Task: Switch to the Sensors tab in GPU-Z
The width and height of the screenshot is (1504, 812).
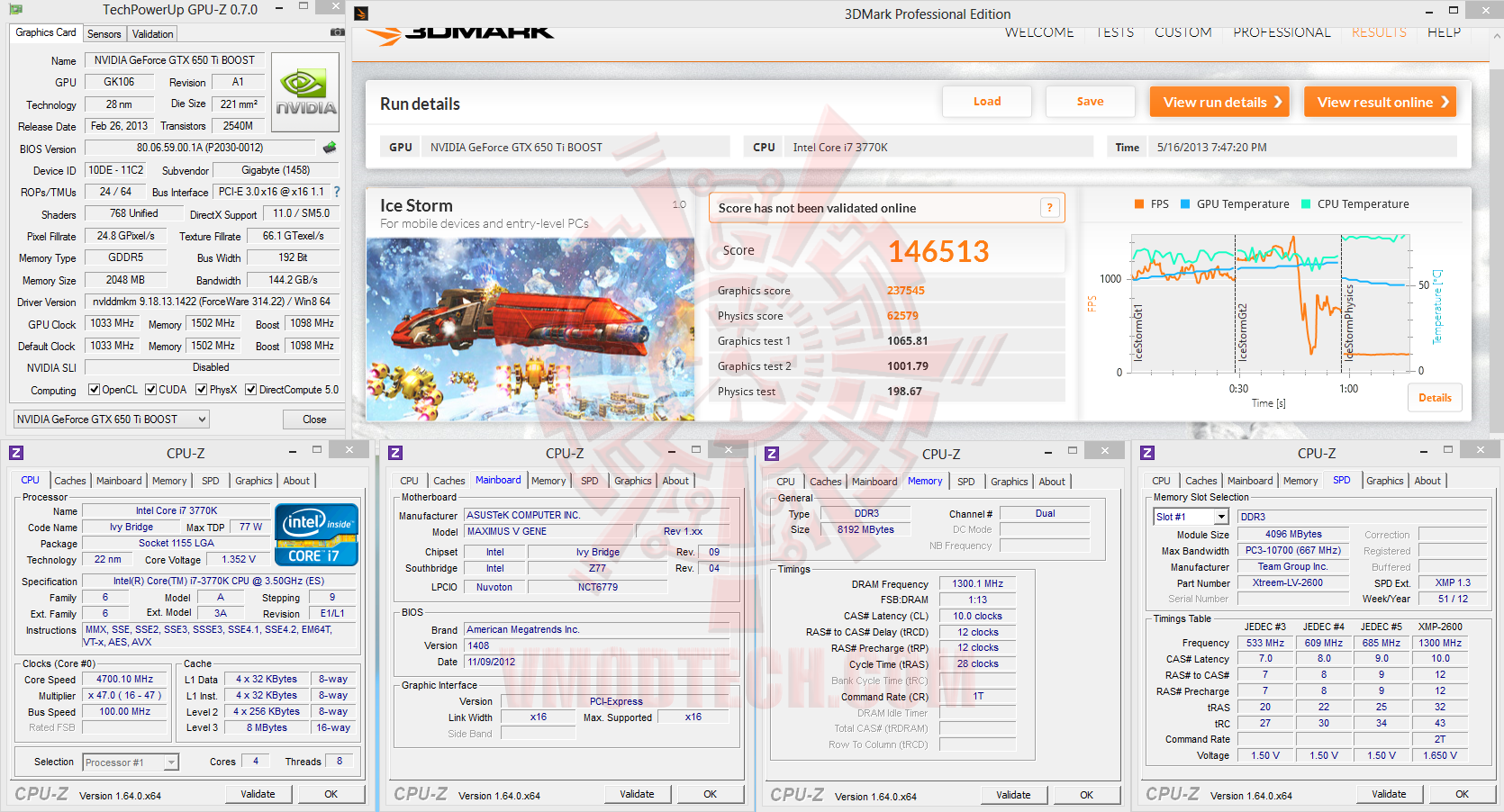Action: click(x=104, y=34)
